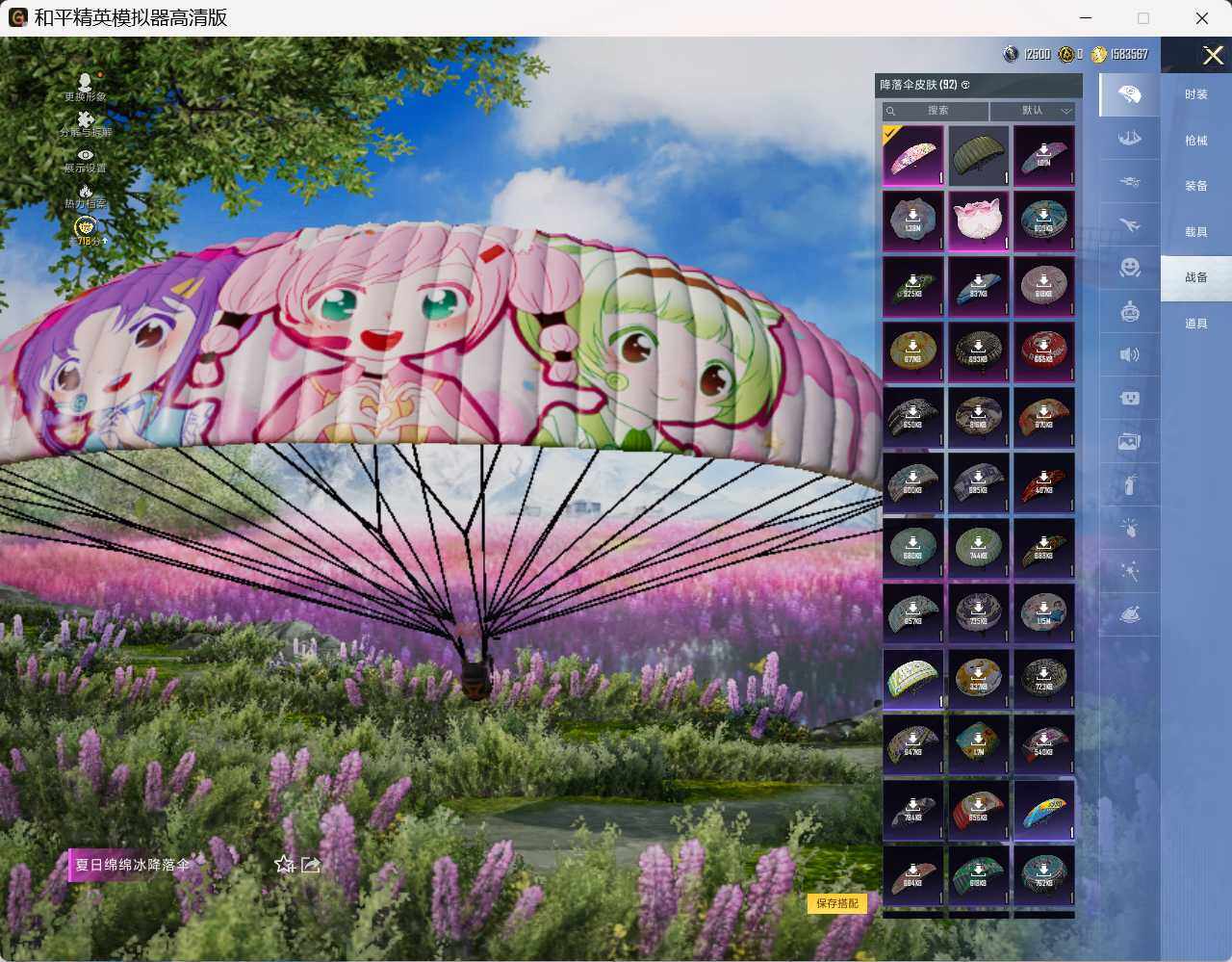Switch to the 时装 tab
The image size is (1232, 962).
click(x=1196, y=94)
